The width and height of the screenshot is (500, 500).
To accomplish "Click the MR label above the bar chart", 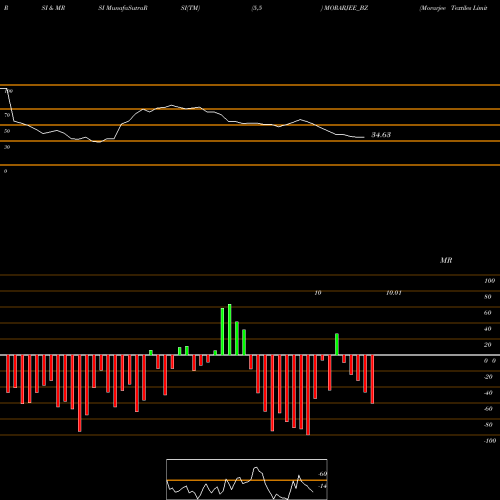I will (x=446, y=260).
